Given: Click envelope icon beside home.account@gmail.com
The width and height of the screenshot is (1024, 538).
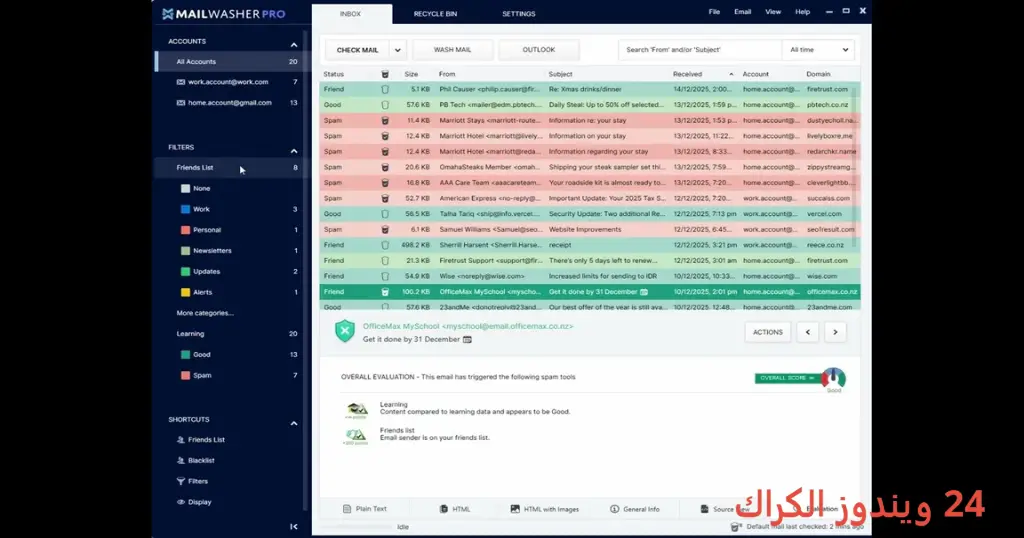Looking at the screenshot, I should [181, 103].
